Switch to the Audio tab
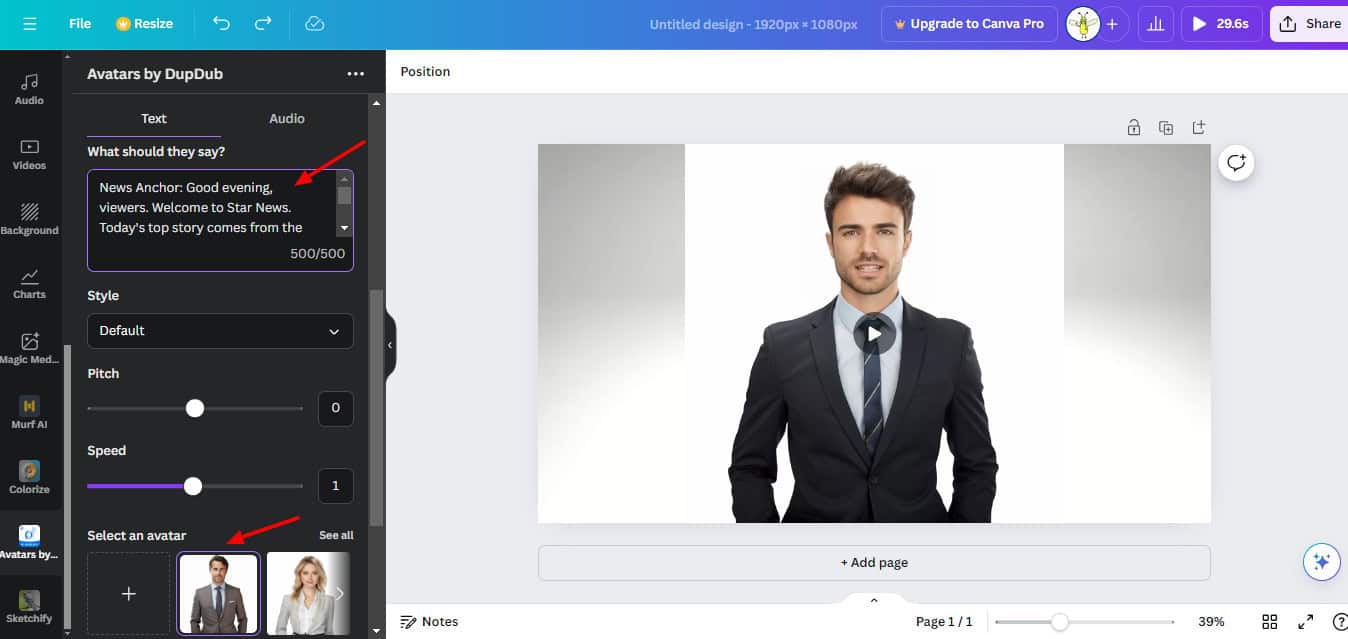 click(287, 118)
